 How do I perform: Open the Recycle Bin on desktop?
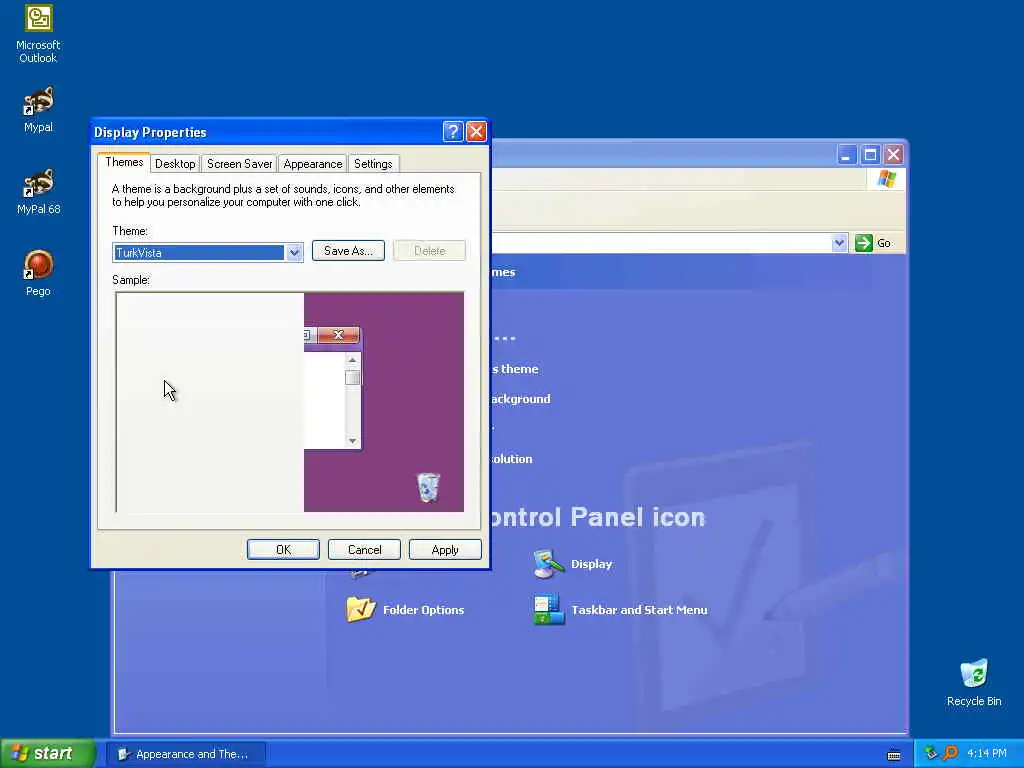(x=974, y=683)
